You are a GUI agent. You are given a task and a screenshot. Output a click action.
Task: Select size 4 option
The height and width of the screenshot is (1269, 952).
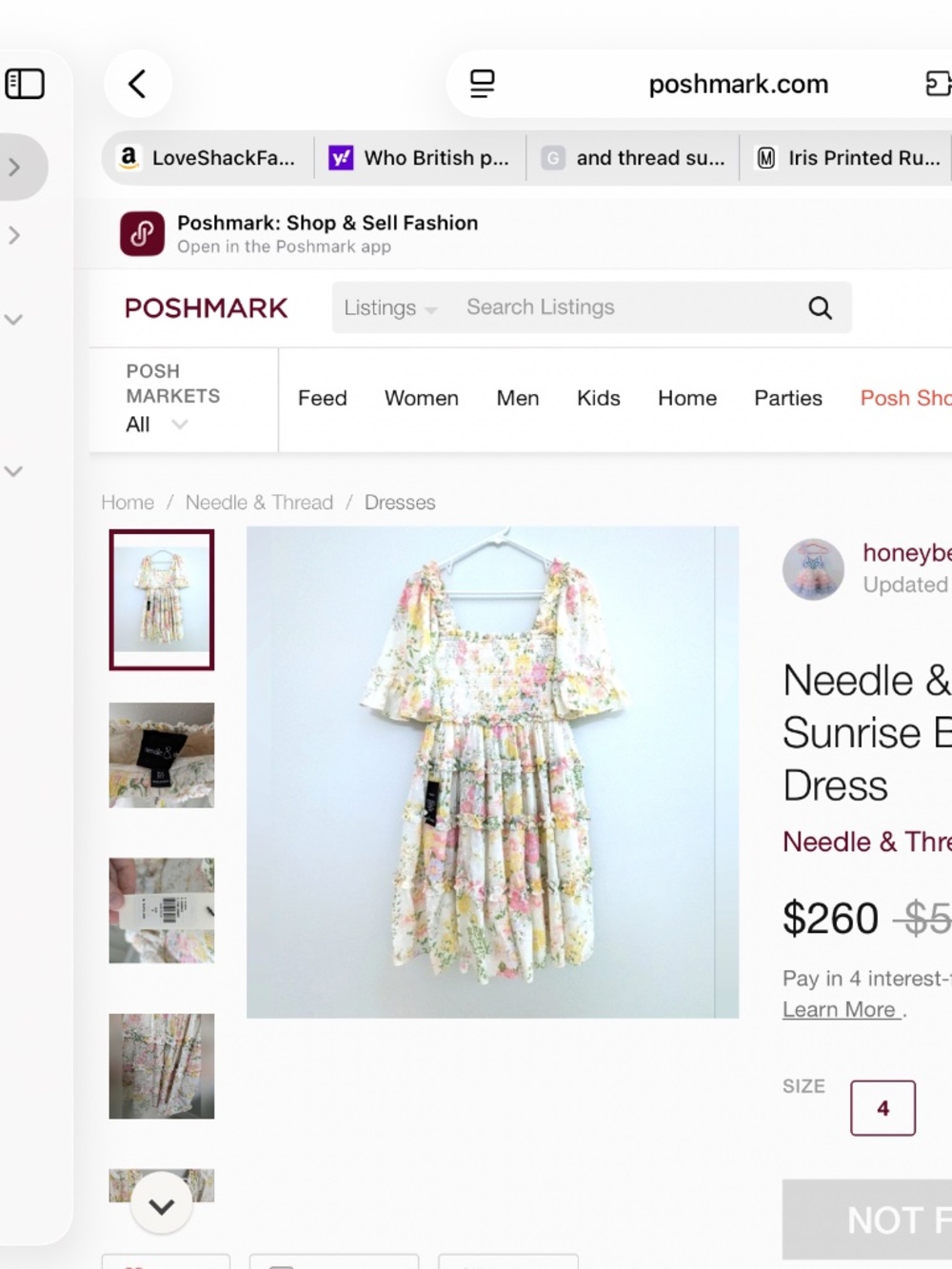tap(882, 1107)
